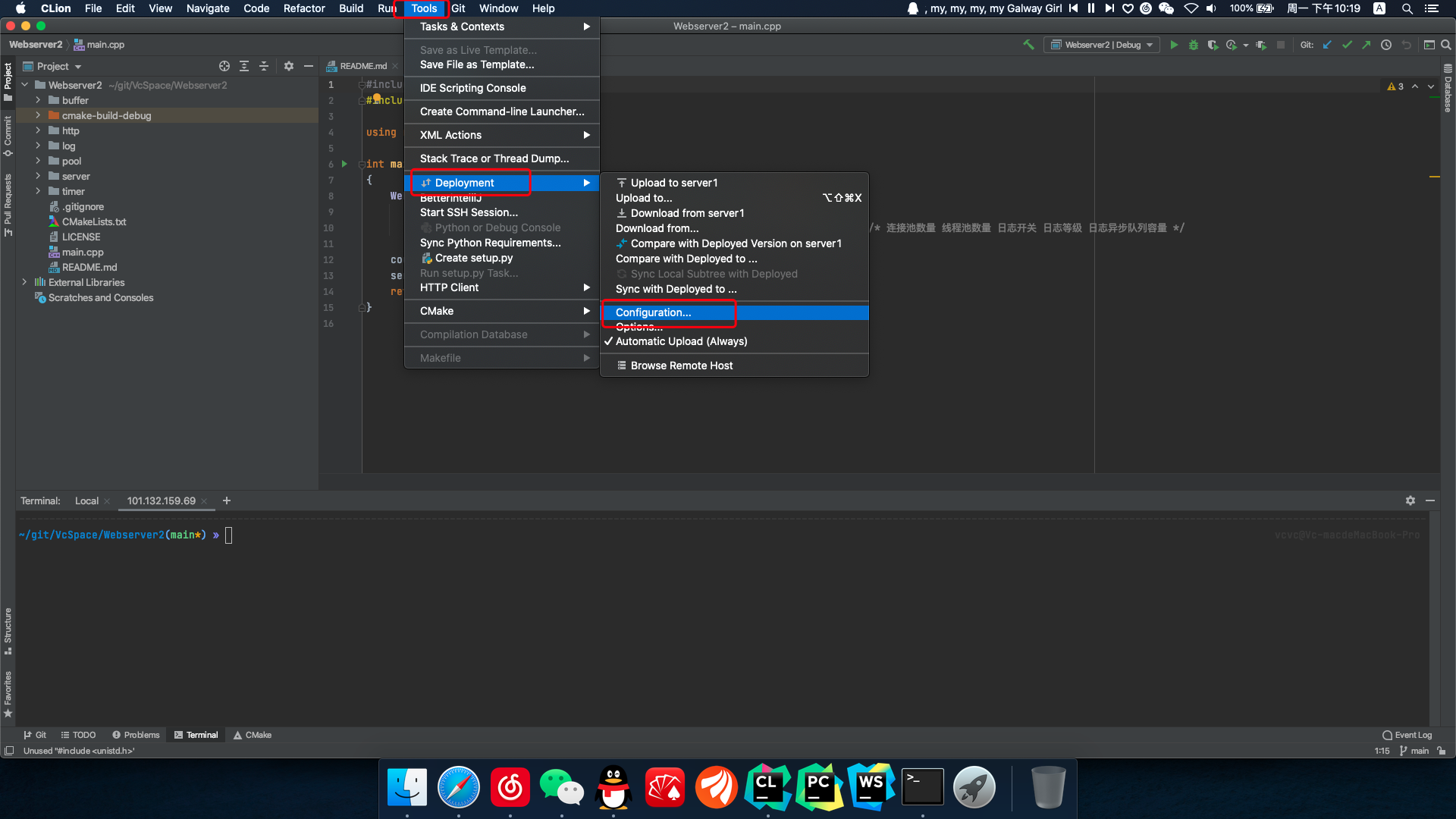Run with Coverage shield icon
Viewport: 1456px width, 819px height.
pos(1213,45)
